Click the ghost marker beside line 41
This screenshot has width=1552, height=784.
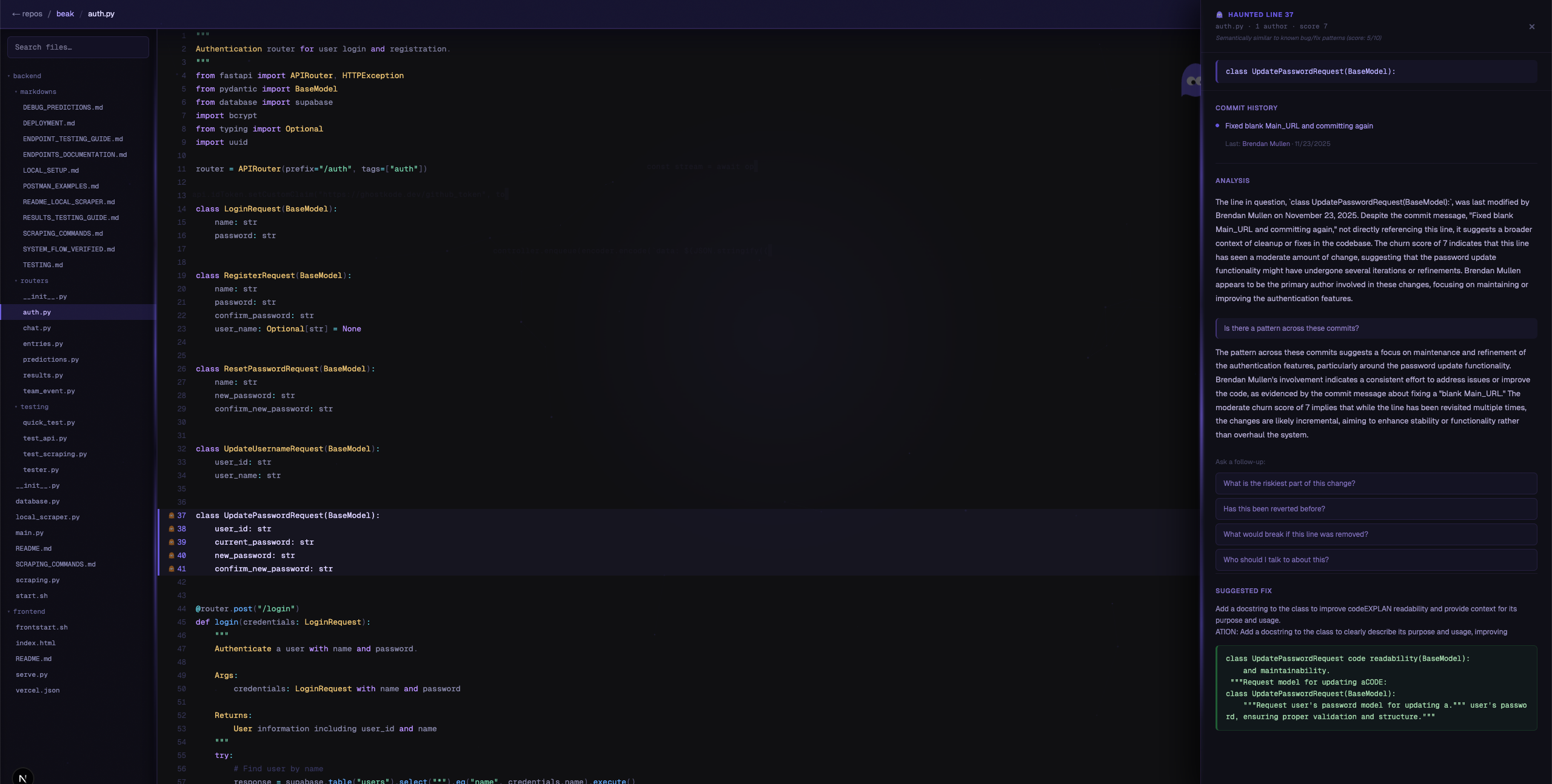pos(172,569)
